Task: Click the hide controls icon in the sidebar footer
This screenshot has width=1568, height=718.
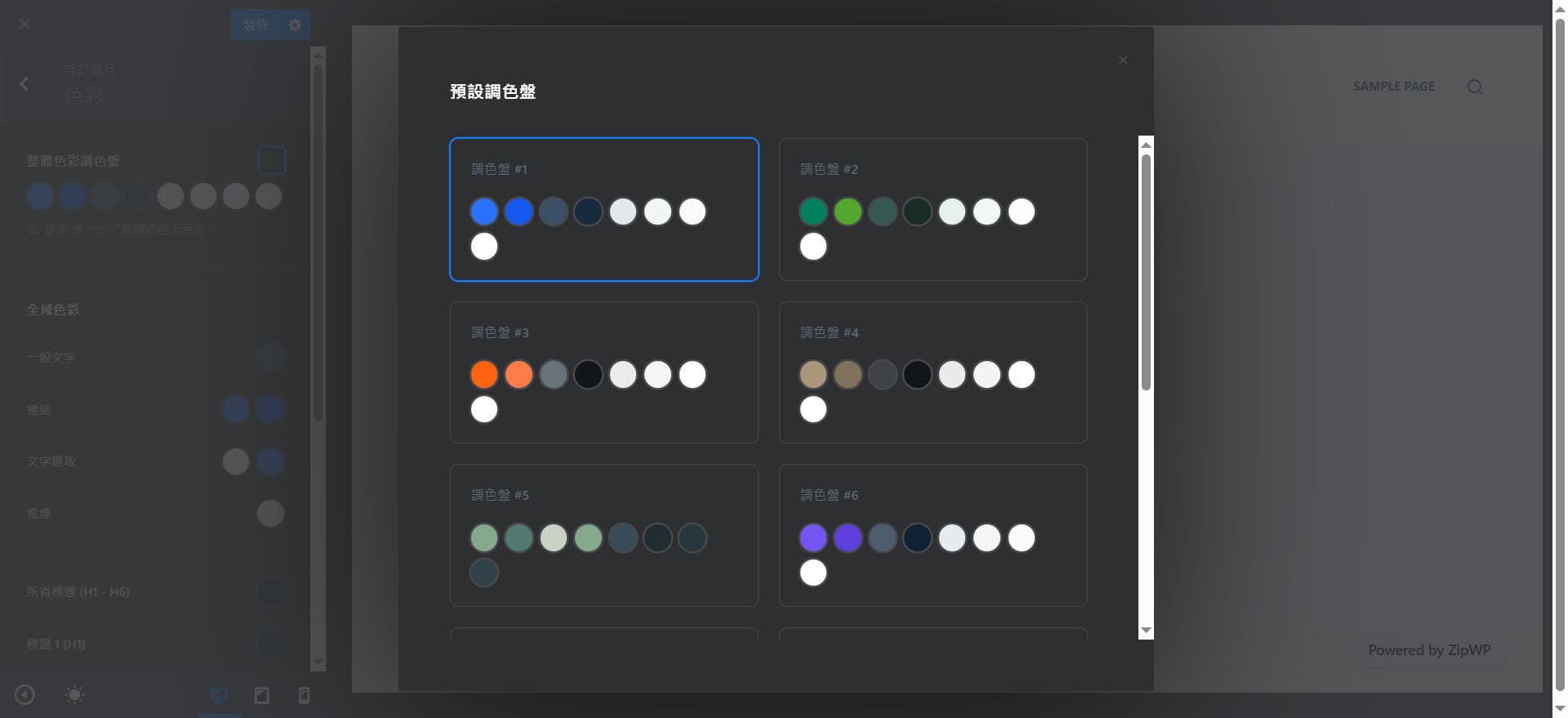Action: pos(25,695)
